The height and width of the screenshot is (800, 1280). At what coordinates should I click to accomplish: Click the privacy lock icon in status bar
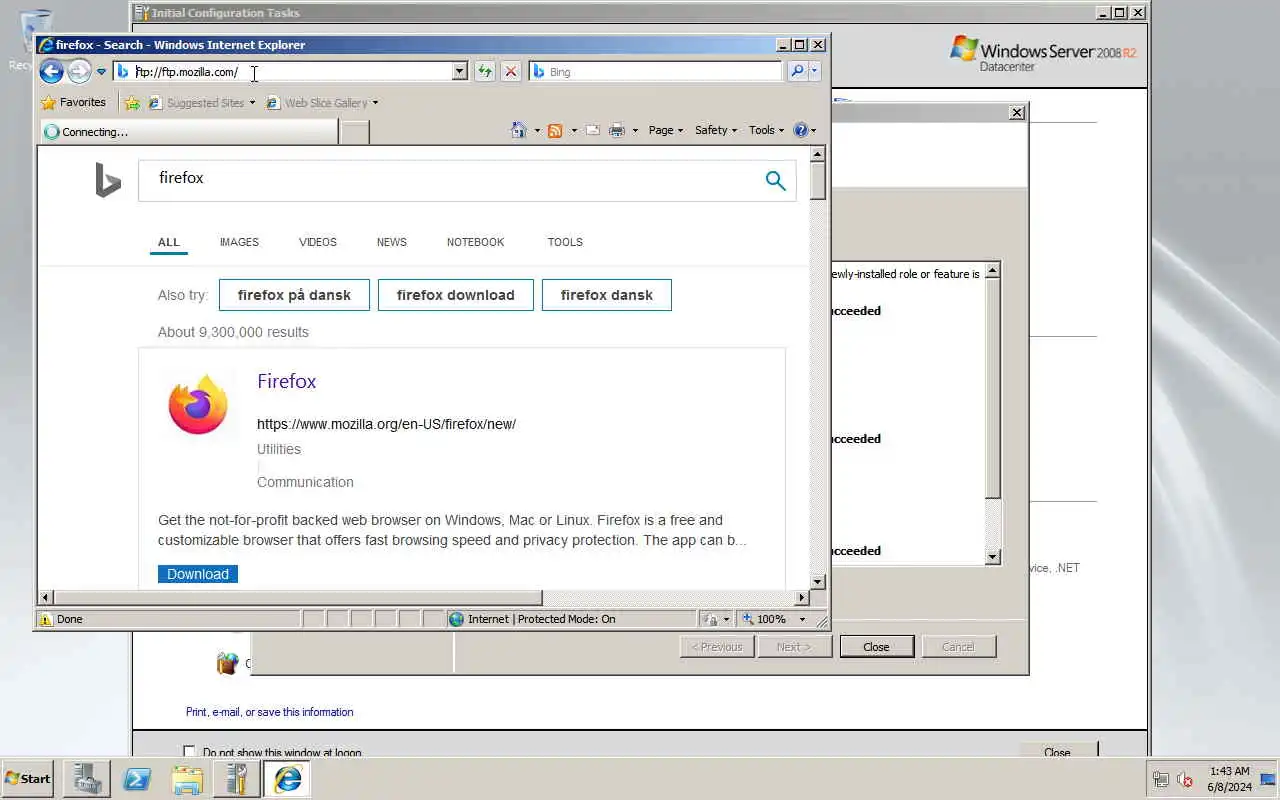(711, 619)
